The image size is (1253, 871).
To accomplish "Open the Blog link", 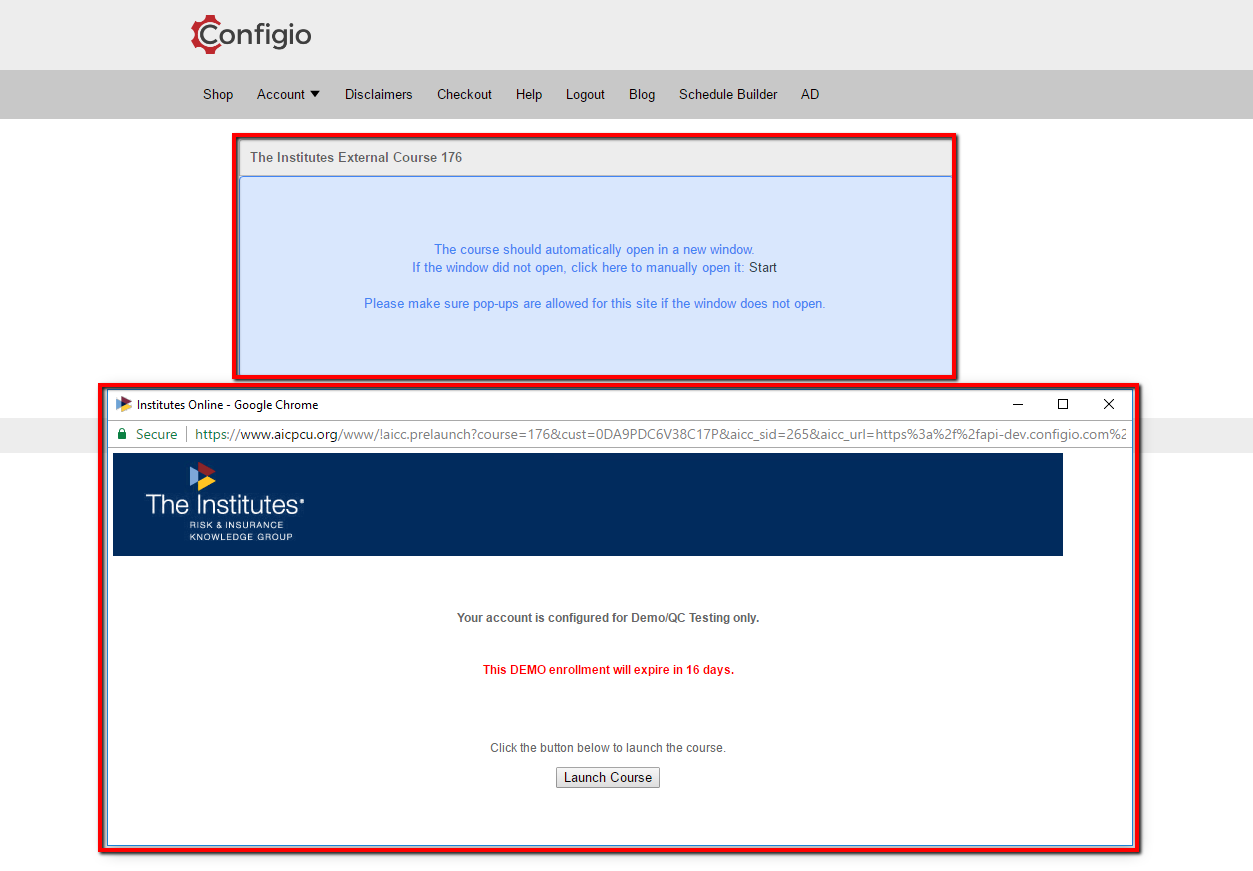I will point(642,94).
